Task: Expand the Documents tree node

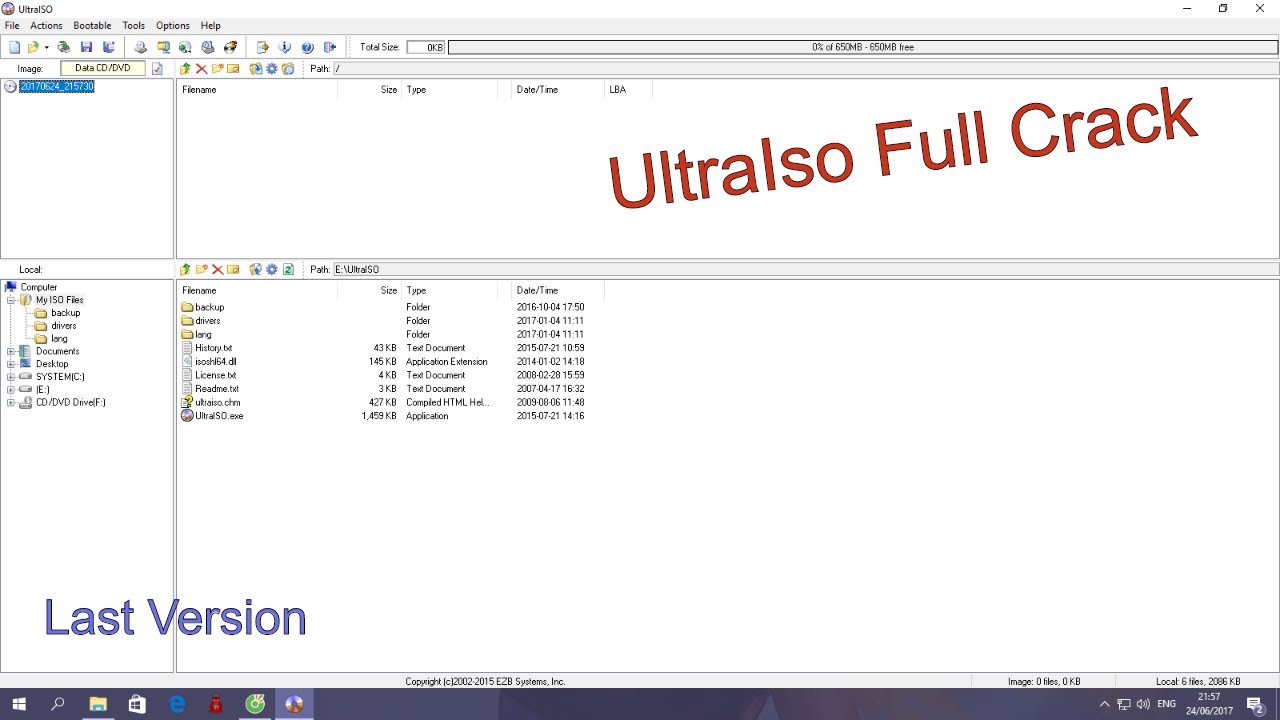Action: coord(11,352)
